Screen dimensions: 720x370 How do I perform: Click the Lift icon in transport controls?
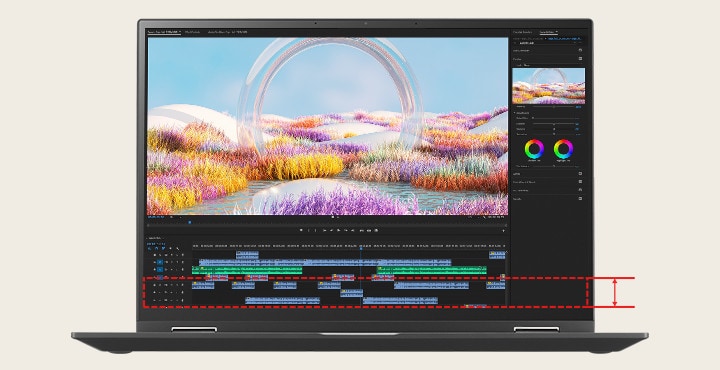coord(361,230)
